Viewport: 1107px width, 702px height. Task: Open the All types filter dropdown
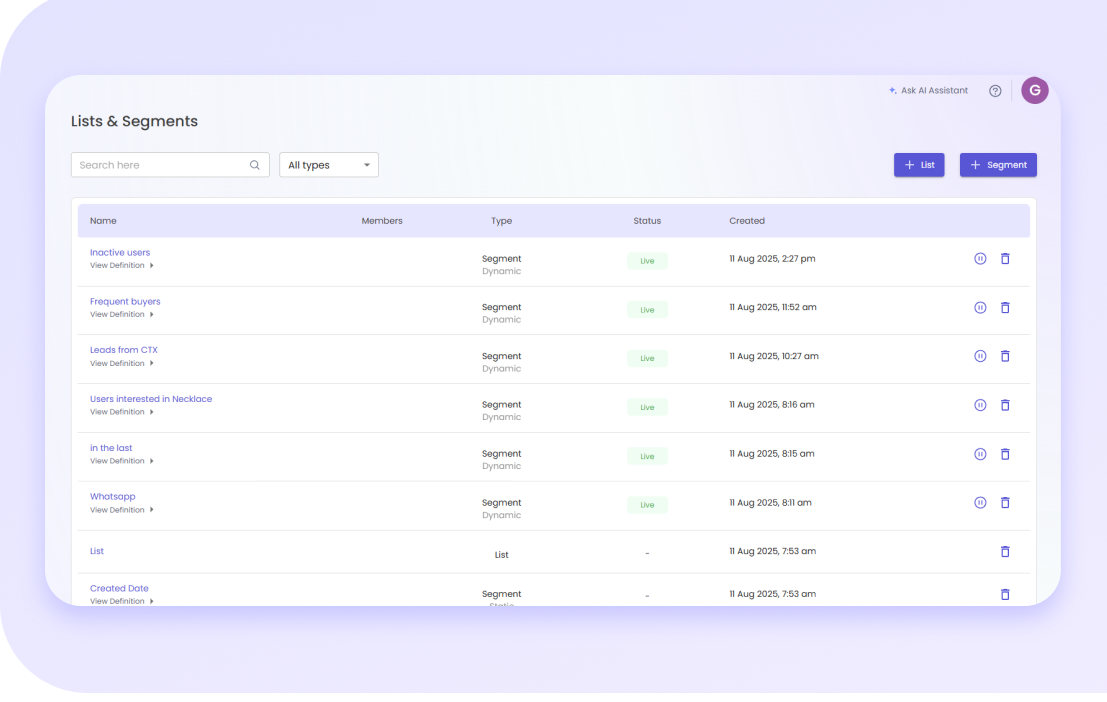coord(329,165)
